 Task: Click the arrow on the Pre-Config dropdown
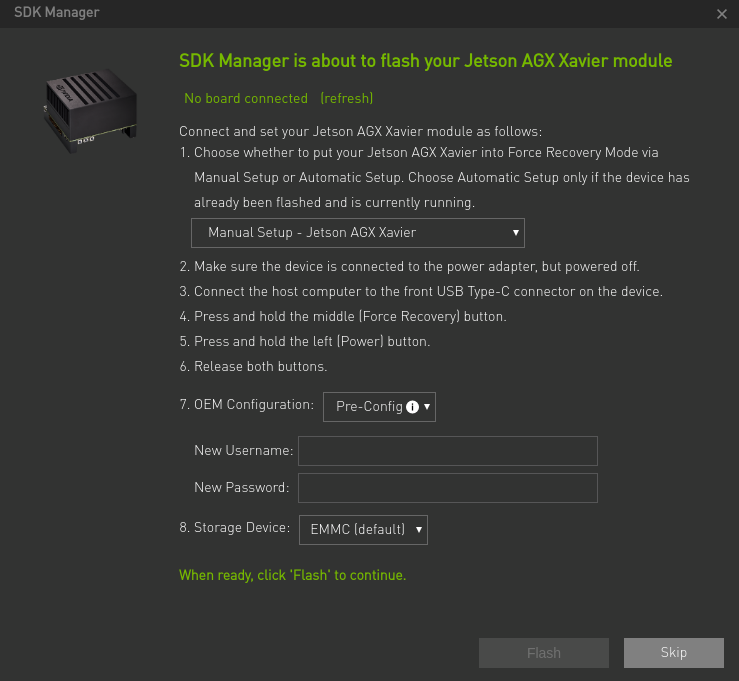[x=427, y=407]
